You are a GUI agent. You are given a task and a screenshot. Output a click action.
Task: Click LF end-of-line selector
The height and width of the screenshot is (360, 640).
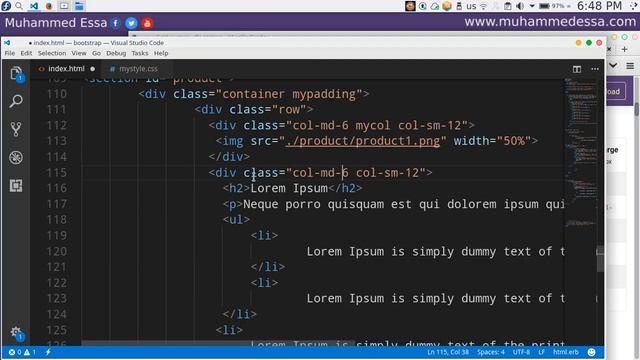(x=541, y=352)
